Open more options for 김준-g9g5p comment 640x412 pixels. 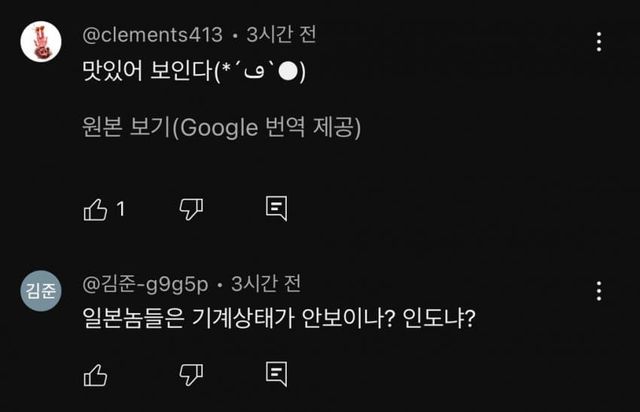click(599, 291)
